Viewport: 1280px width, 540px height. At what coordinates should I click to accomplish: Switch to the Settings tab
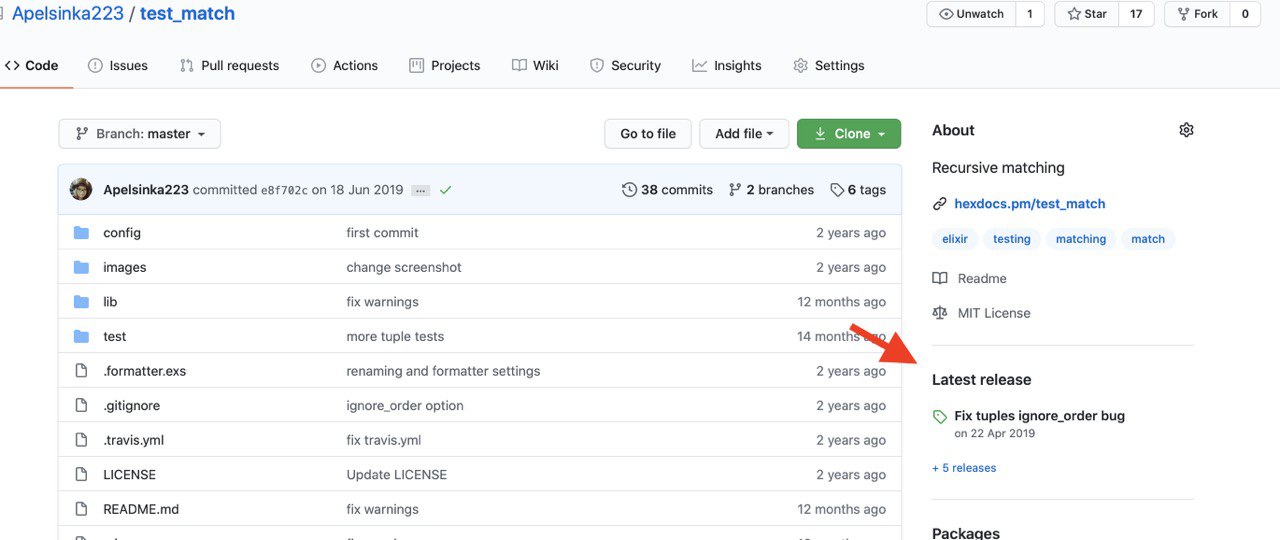coord(828,66)
